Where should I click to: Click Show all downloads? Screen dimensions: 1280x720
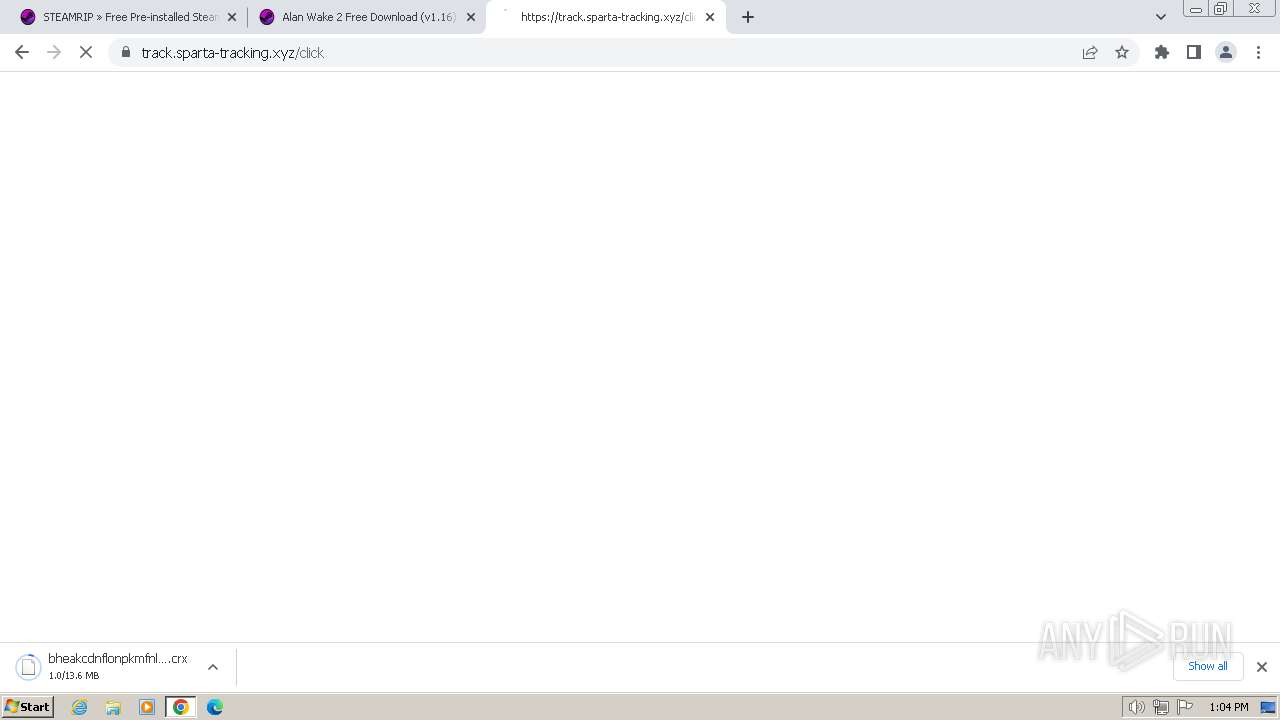point(1208,666)
